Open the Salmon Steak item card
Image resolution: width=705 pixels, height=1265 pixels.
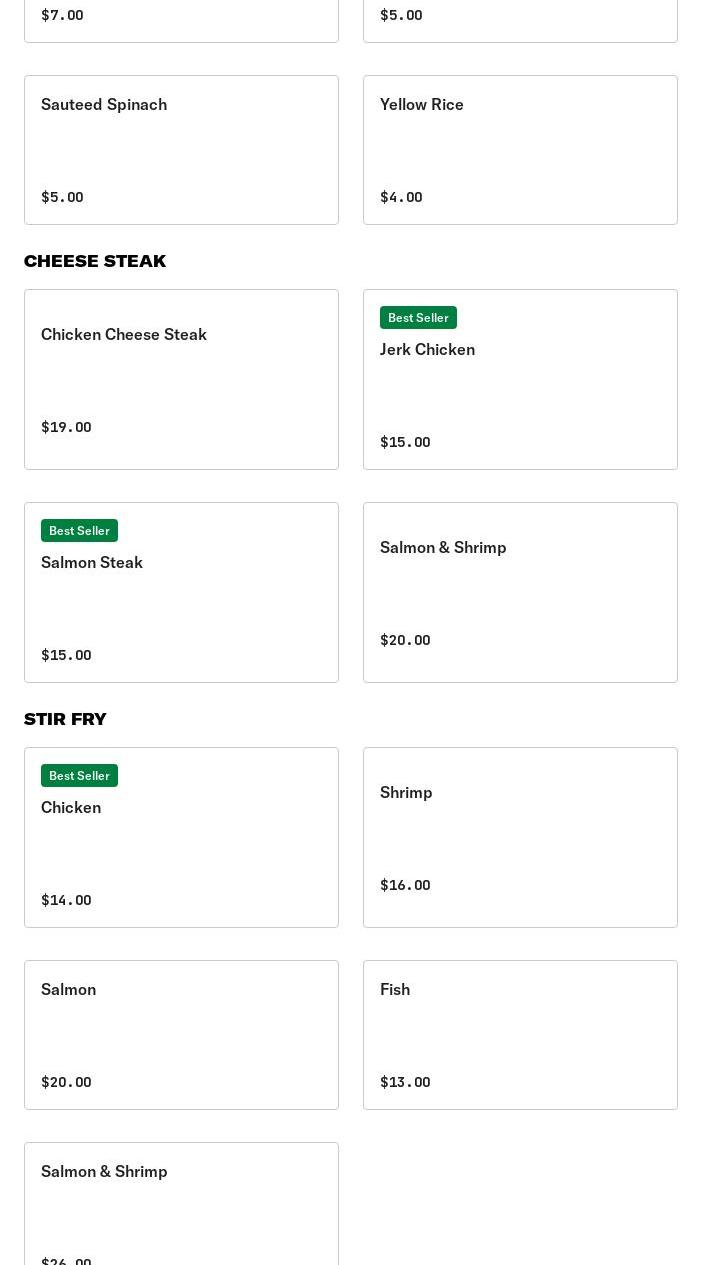(x=181, y=592)
